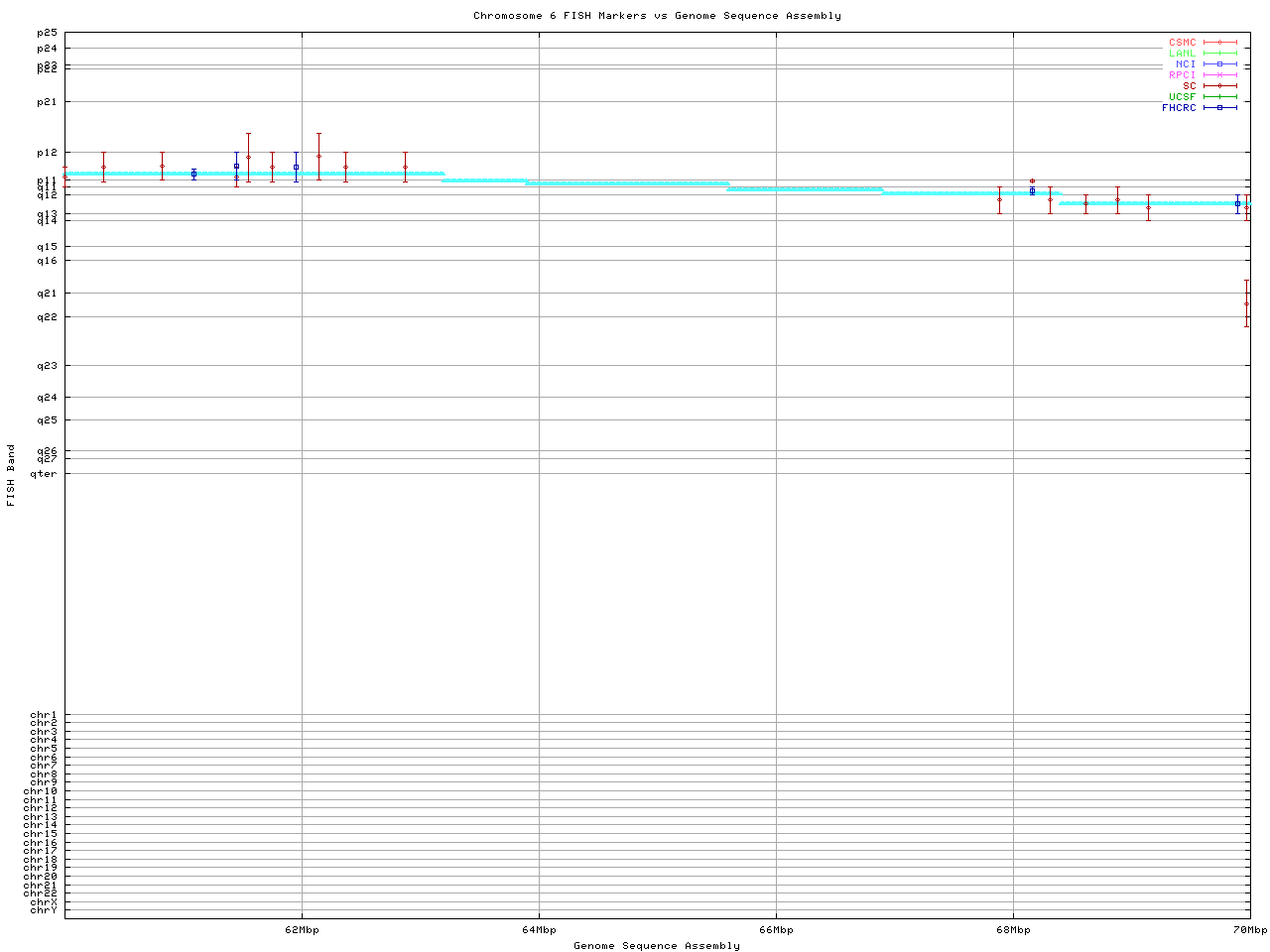The image size is (1270, 952).
Task: Click the FHCRC blue legend marker
Action: (1219, 108)
